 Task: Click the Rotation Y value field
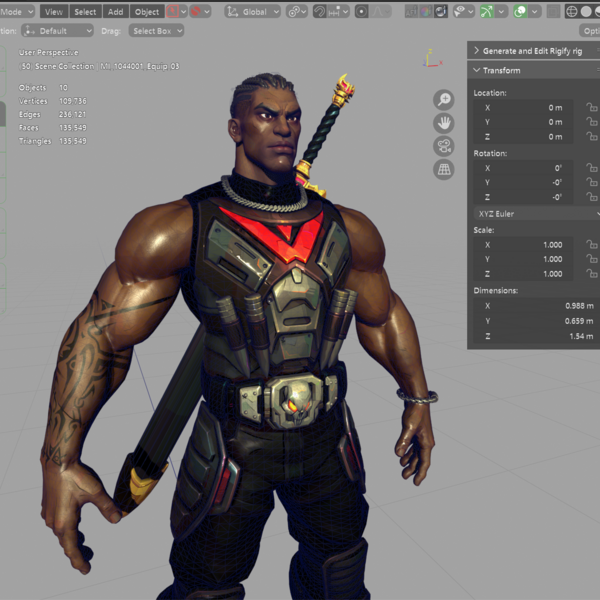point(523,183)
